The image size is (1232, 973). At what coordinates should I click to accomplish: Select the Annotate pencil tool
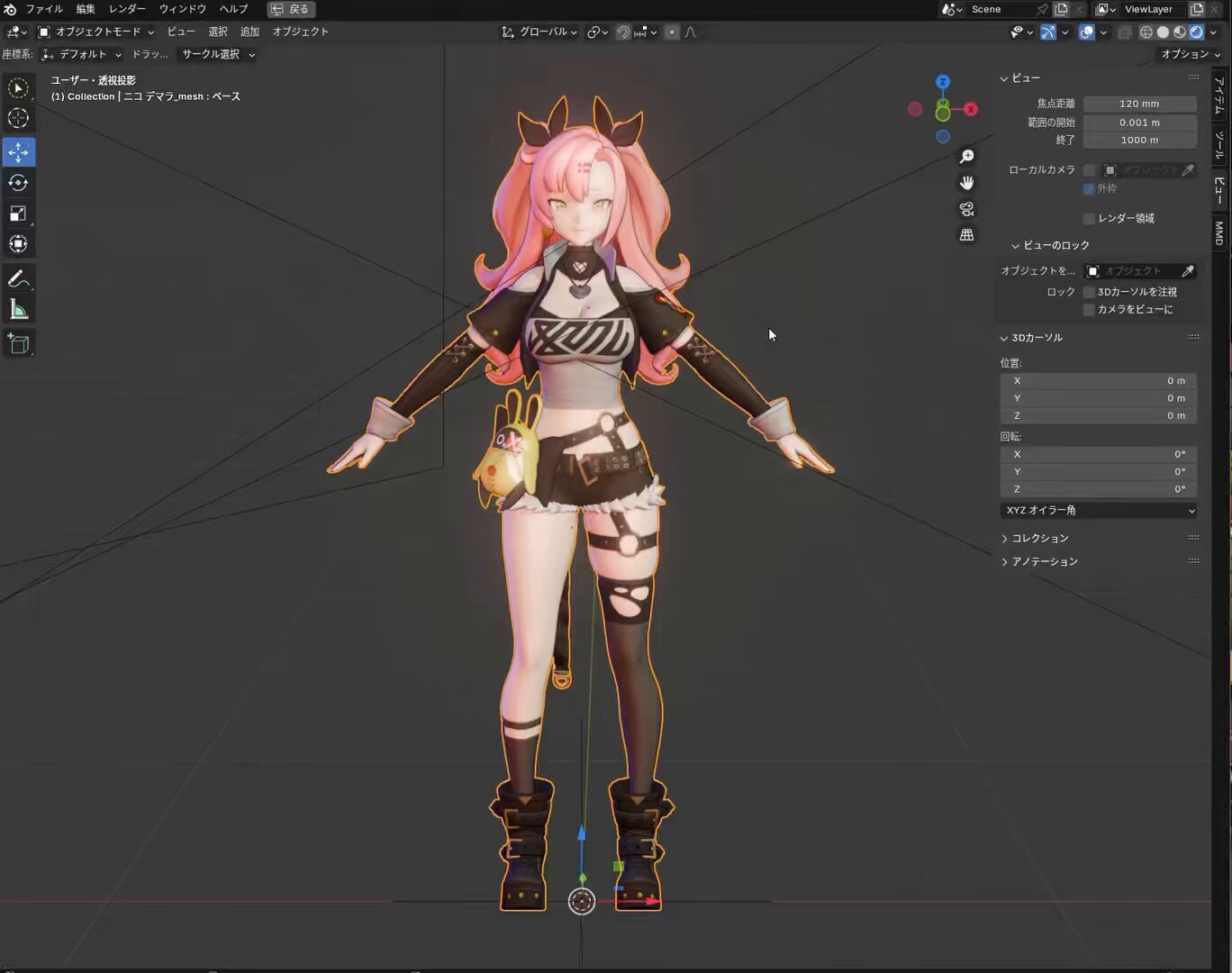[18, 279]
